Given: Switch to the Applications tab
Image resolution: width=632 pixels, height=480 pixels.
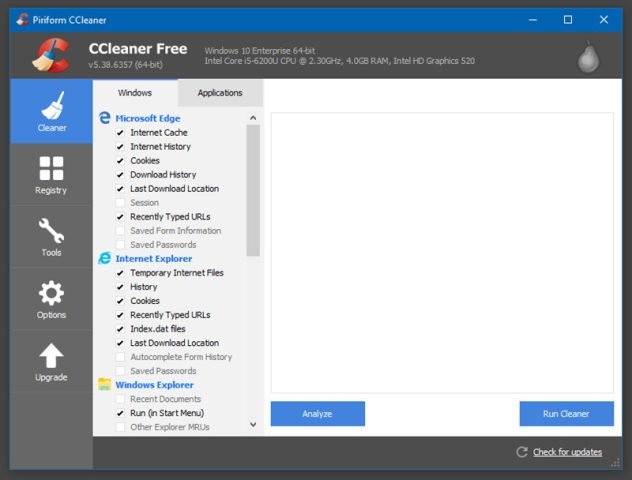Looking at the screenshot, I should pyautogui.click(x=220, y=93).
